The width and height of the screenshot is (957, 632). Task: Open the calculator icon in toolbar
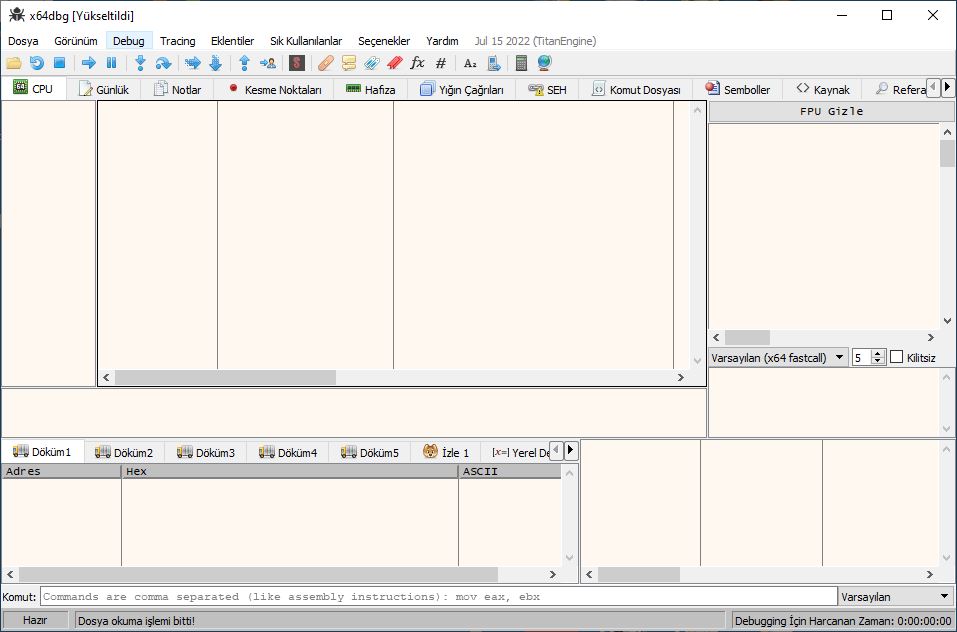coord(521,63)
